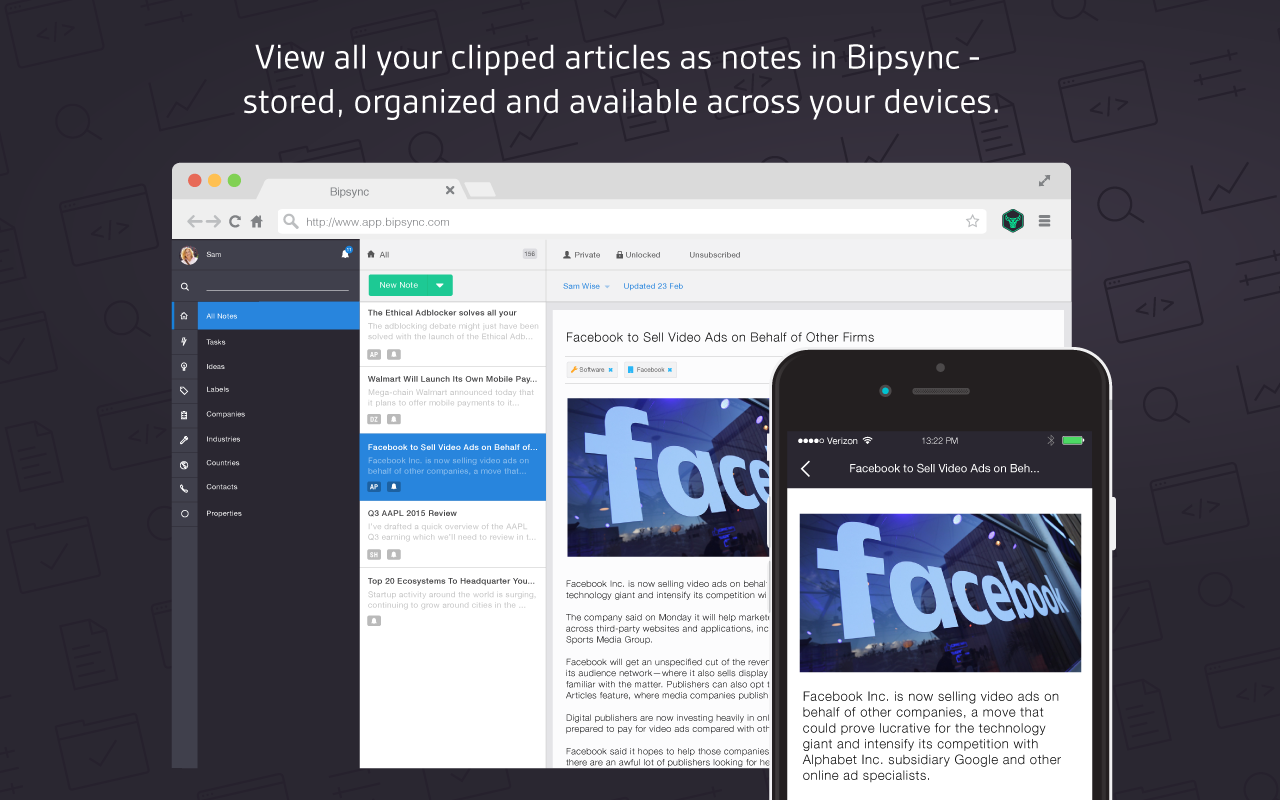Open Countries using the globe icon
The width and height of the screenshot is (1280, 800).
click(x=184, y=462)
